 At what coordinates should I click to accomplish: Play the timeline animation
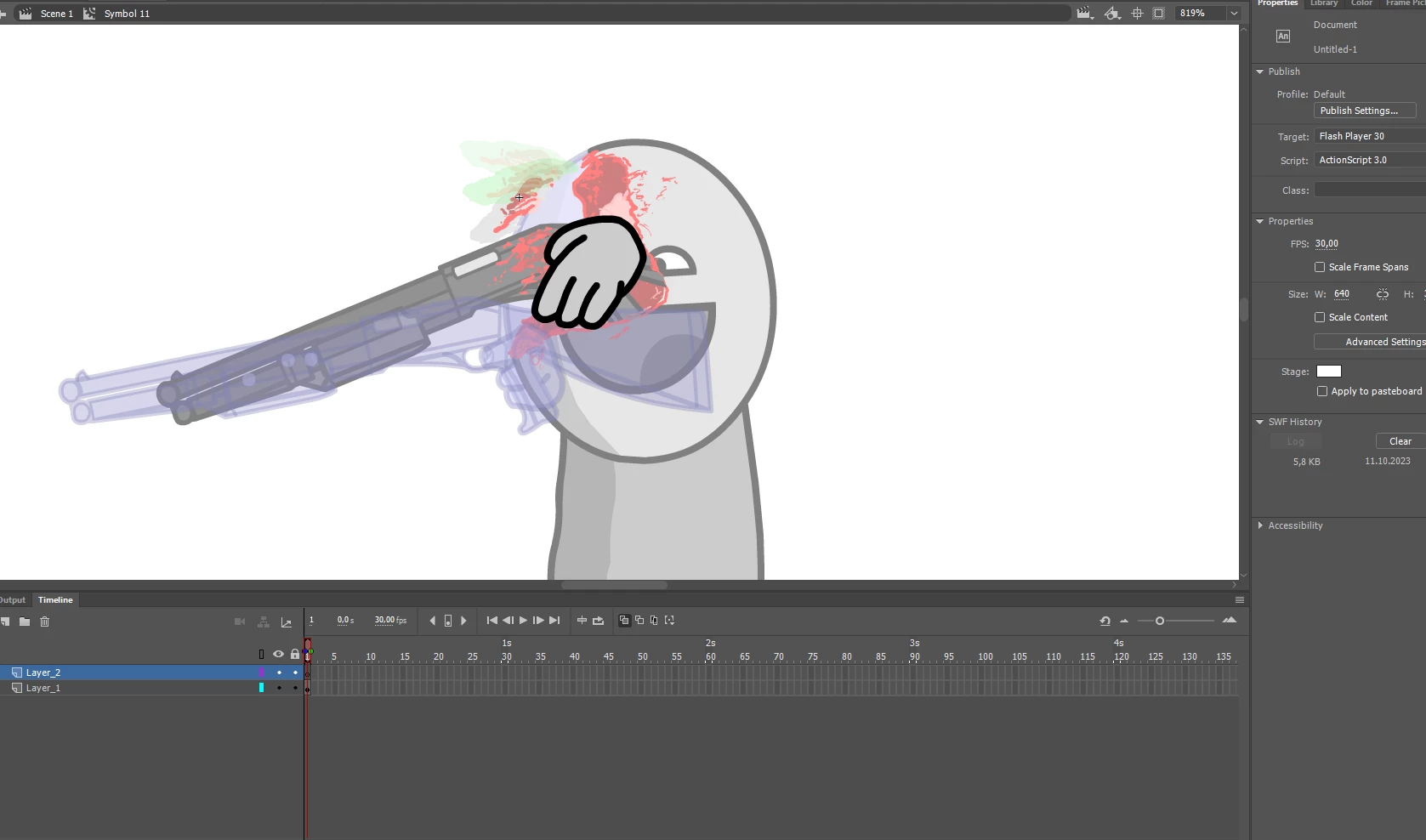[x=523, y=621]
